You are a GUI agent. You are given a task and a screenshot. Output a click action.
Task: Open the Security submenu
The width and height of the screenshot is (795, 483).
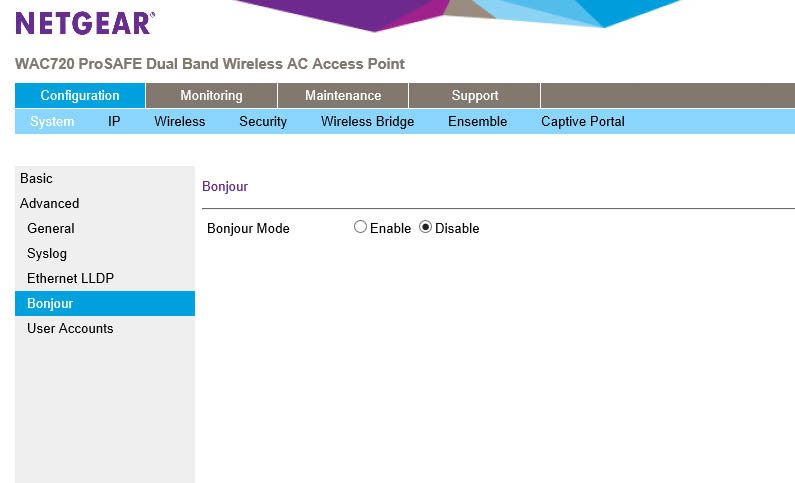pos(263,122)
